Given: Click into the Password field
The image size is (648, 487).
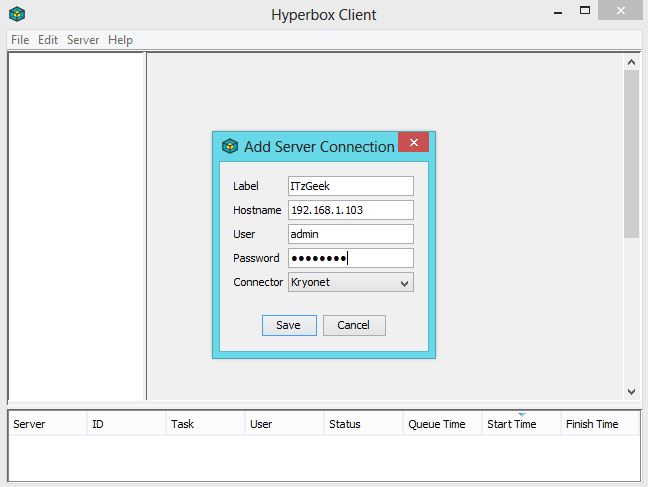Looking at the screenshot, I should tap(350, 258).
